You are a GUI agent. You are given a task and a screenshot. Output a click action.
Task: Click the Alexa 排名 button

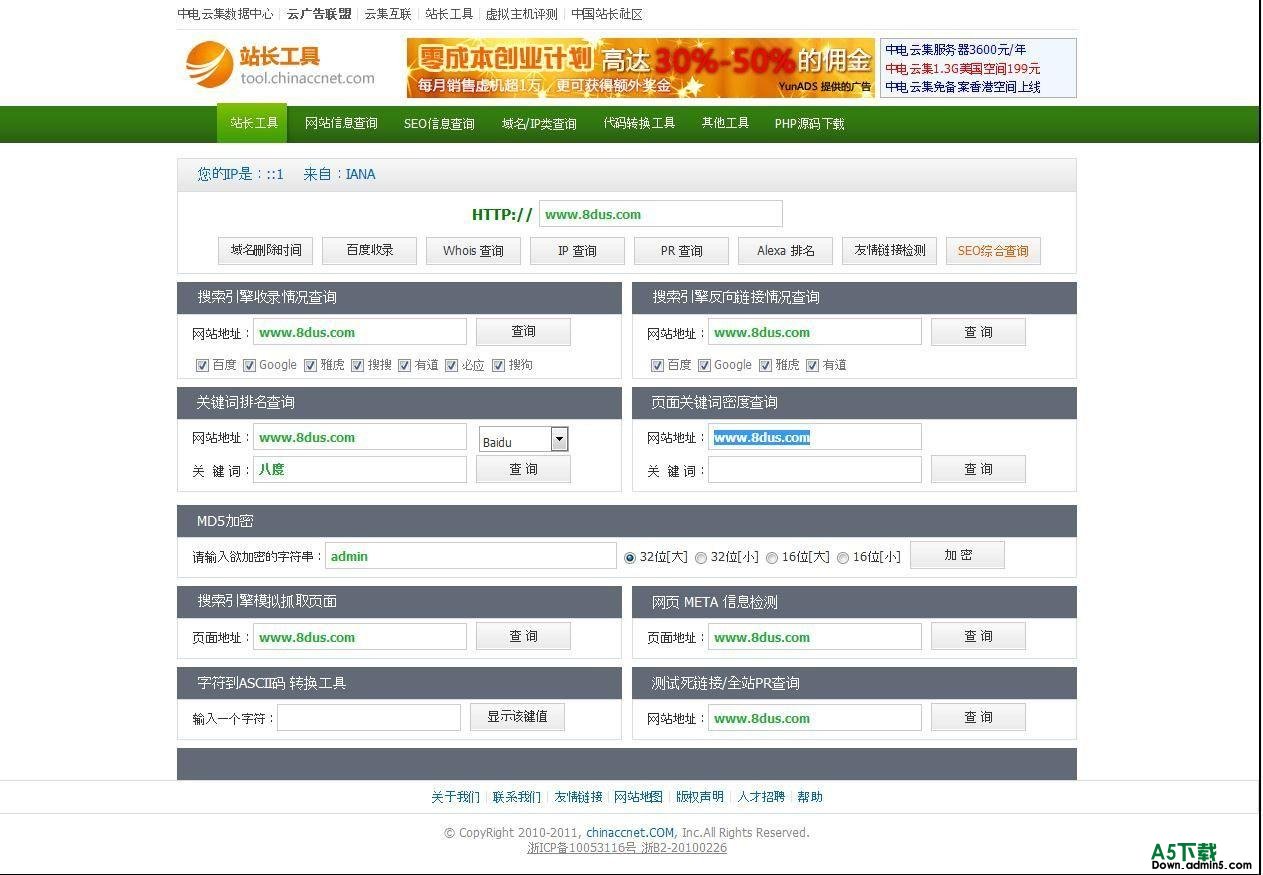[785, 251]
